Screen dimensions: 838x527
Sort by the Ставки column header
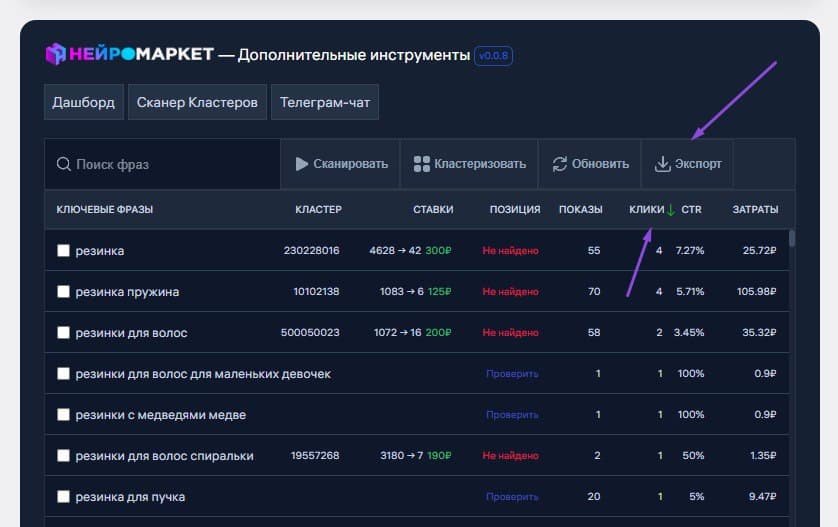click(433, 210)
